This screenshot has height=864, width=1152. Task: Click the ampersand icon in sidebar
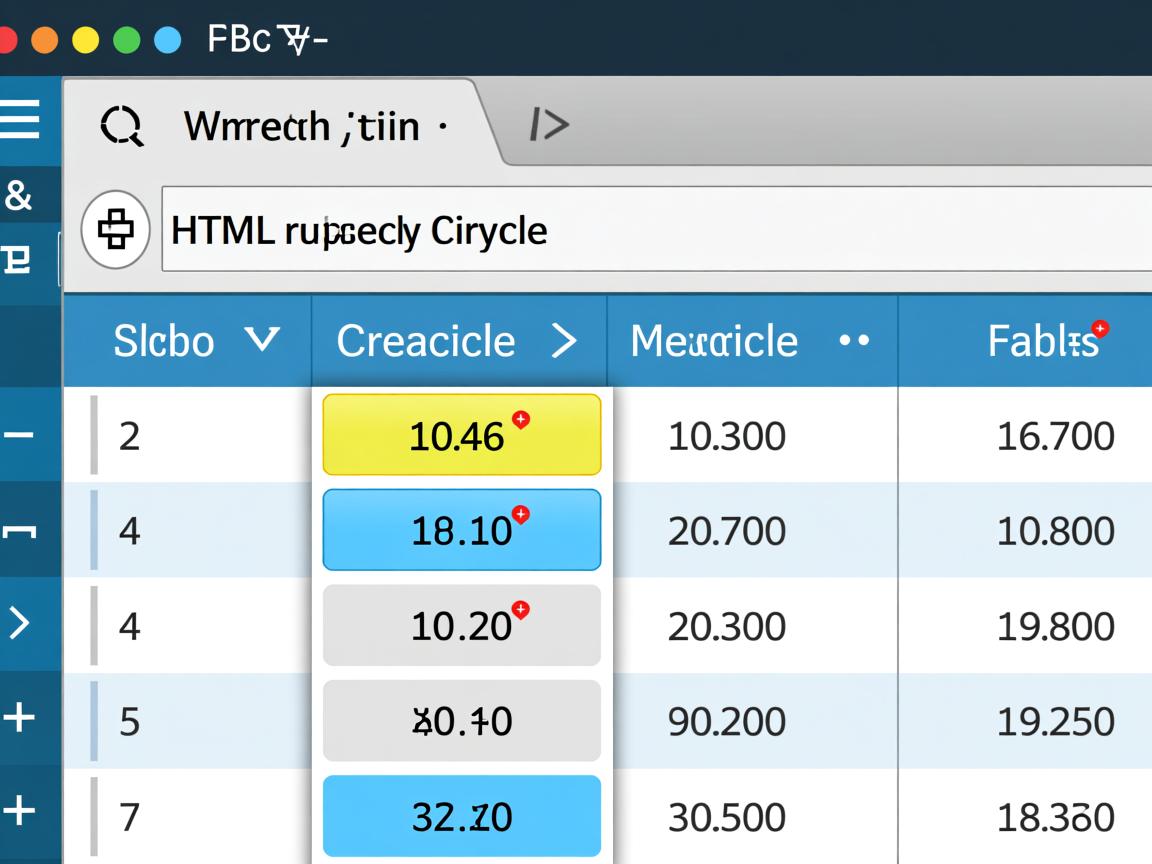click(x=19, y=196)
